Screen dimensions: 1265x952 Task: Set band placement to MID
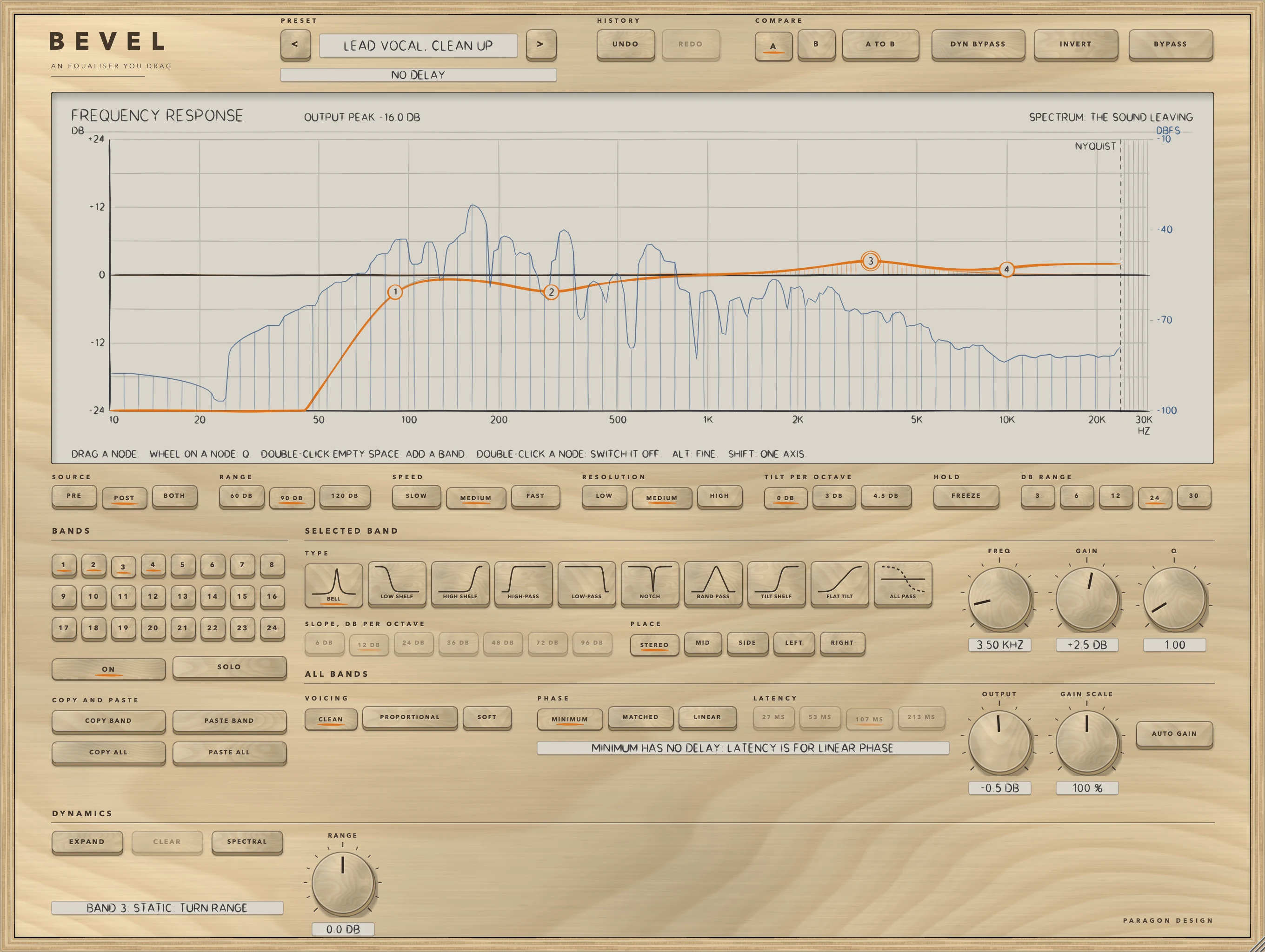(x=703, y=643)
